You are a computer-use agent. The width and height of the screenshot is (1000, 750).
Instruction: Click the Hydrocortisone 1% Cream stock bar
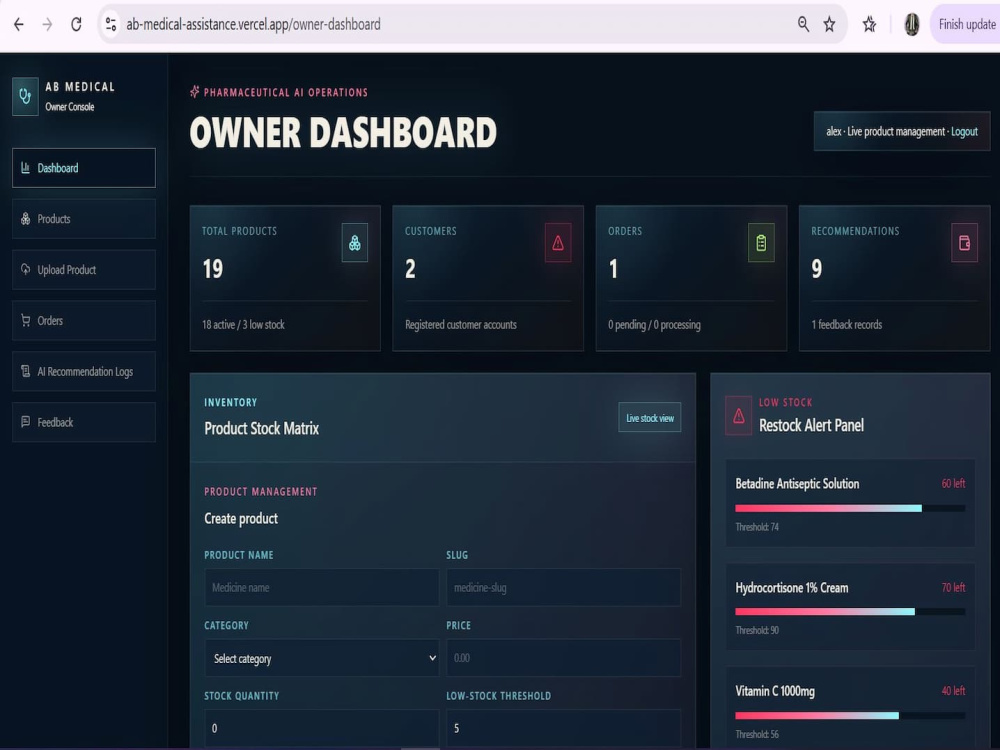(x=849, y=612)
